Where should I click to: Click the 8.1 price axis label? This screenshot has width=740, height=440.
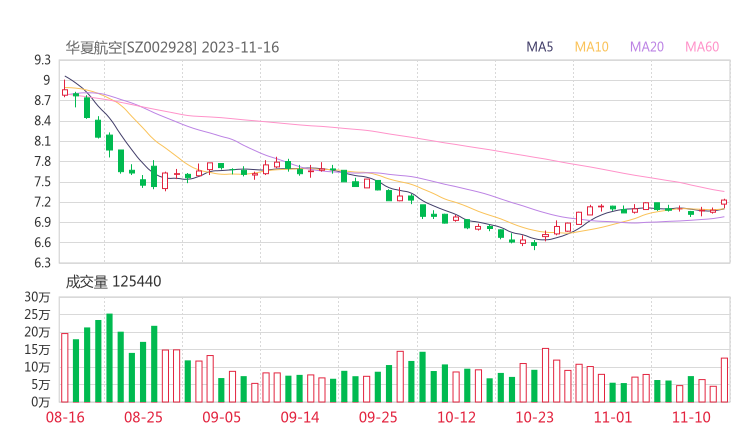tap(42, 141)
